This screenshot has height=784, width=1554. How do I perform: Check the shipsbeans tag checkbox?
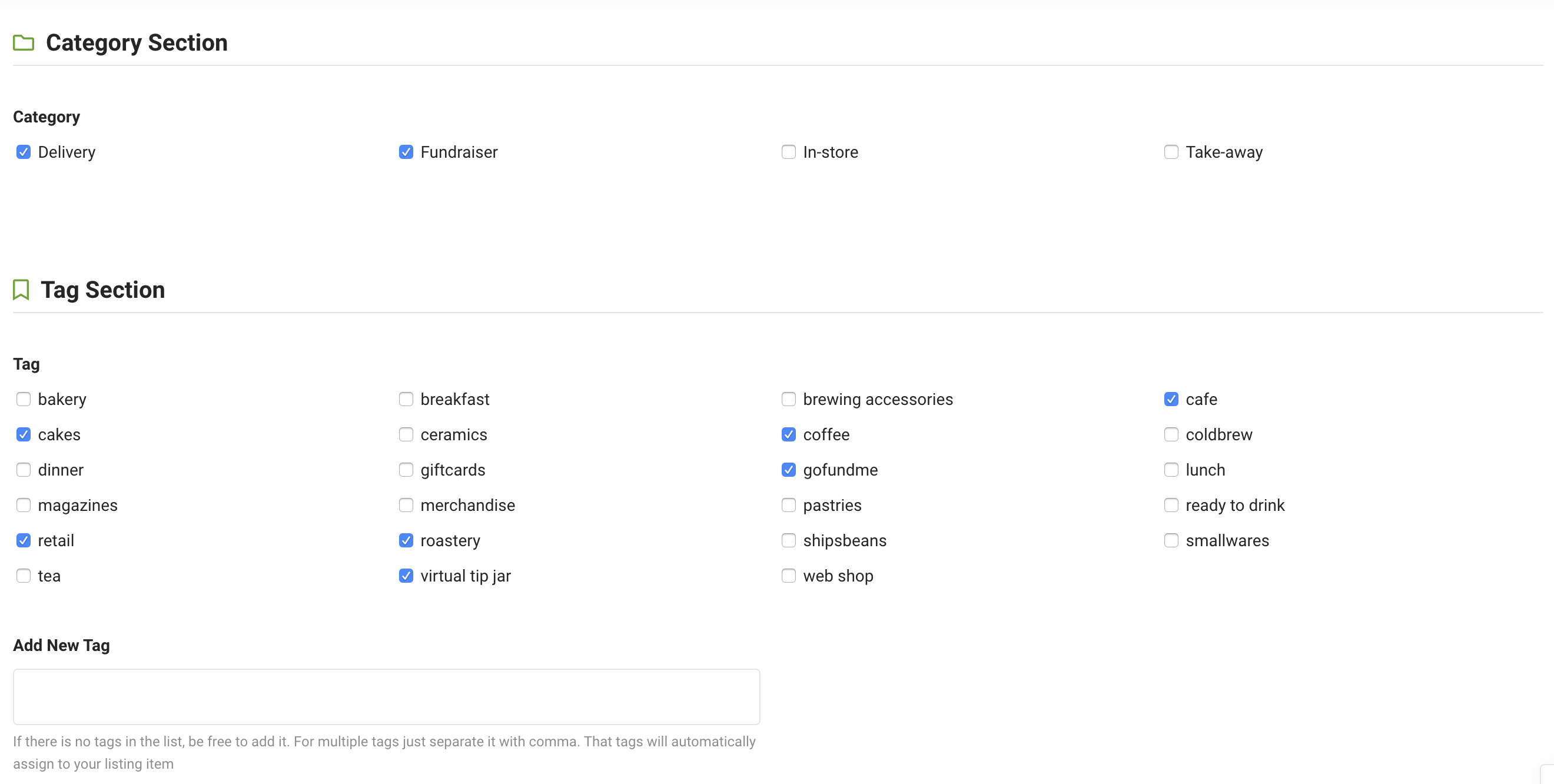(x=788, y=540)
